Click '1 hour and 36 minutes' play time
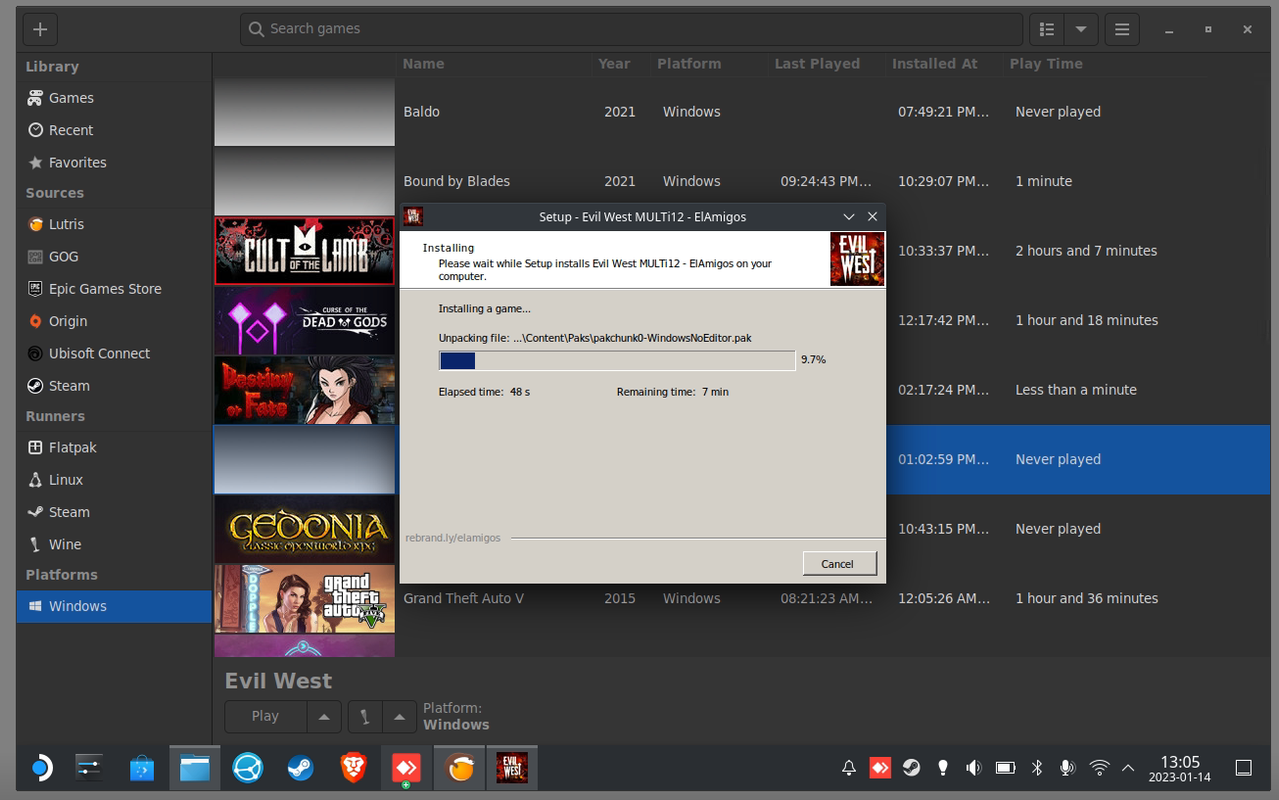The image size is (1279, 800). coord(1086,598)
